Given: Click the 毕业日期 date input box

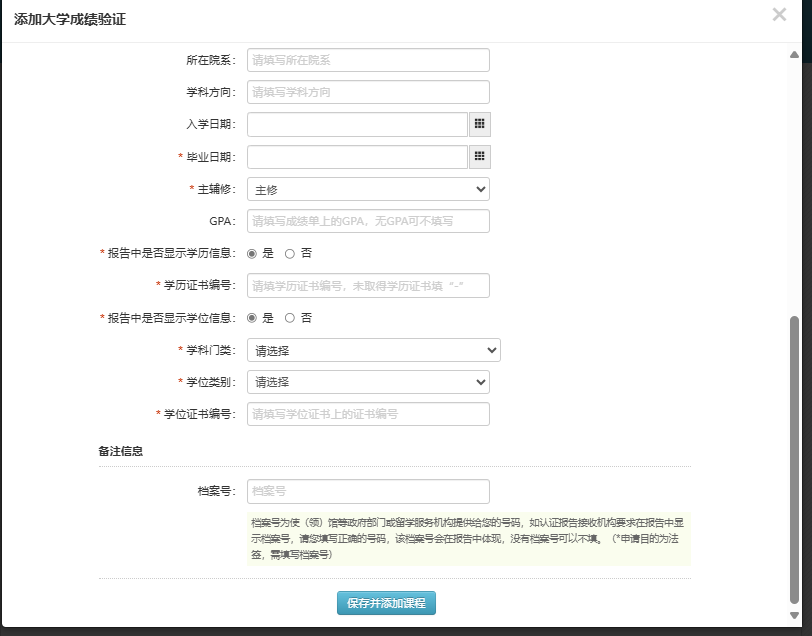Looking at the screenshot, I should [357, 157].
